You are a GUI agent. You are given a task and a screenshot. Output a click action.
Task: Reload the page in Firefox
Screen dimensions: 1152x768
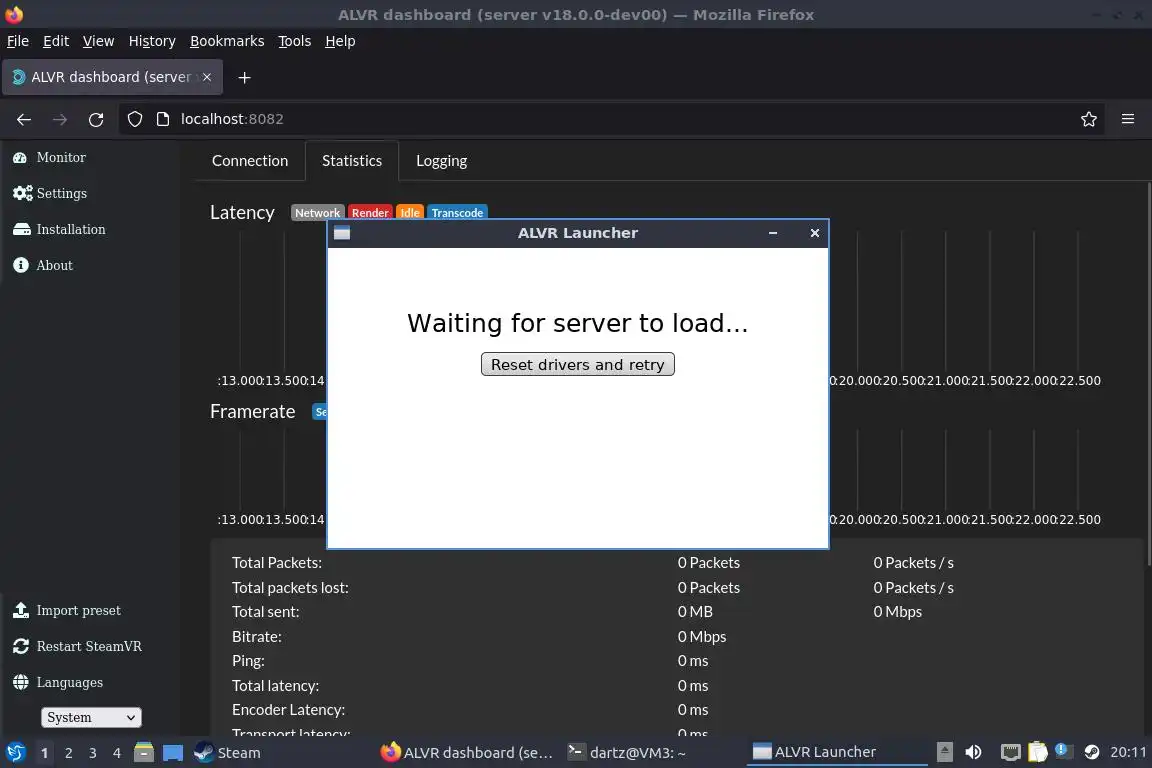coord(96,119)
